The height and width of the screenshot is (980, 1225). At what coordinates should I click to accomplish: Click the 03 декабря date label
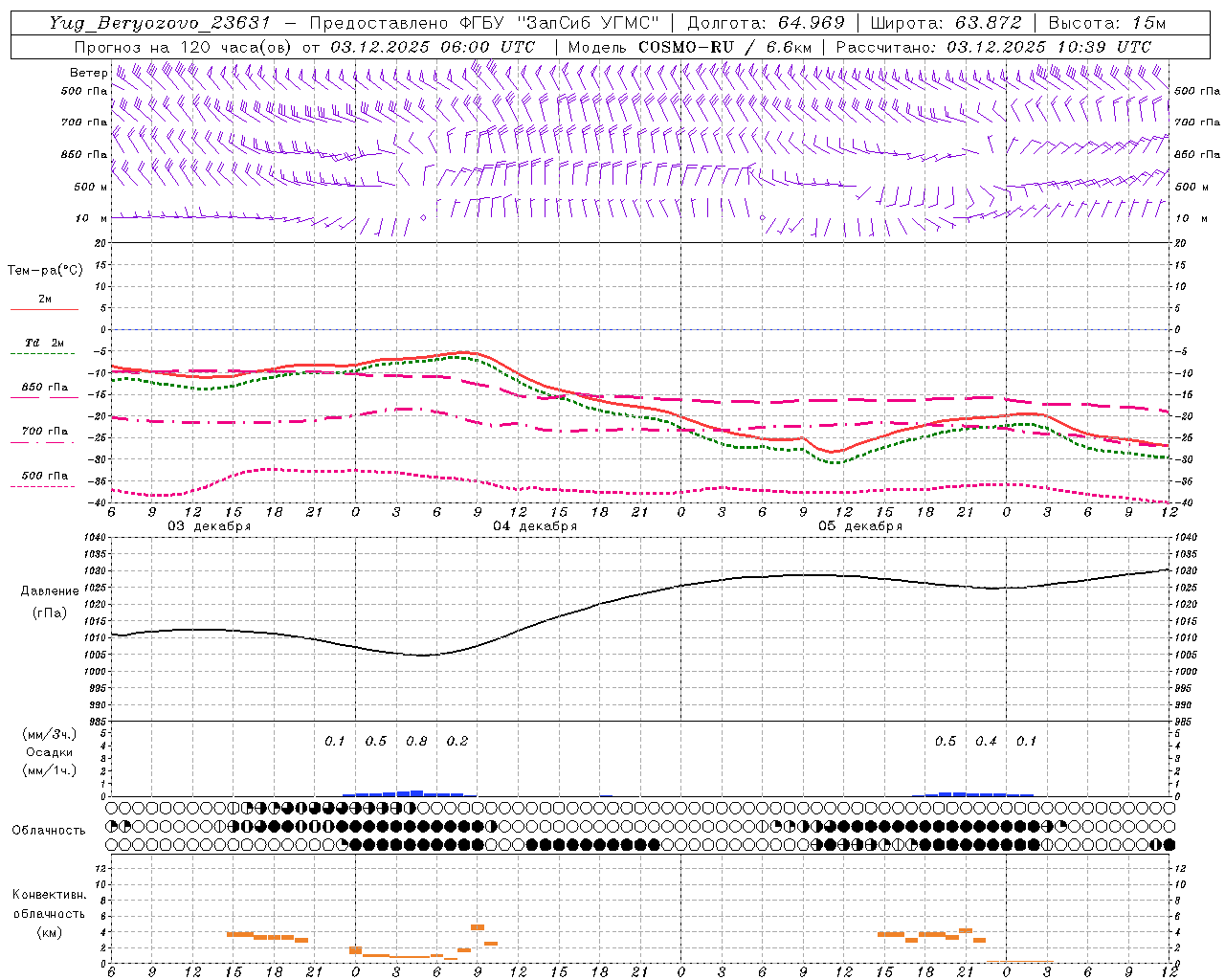[210, 526]
